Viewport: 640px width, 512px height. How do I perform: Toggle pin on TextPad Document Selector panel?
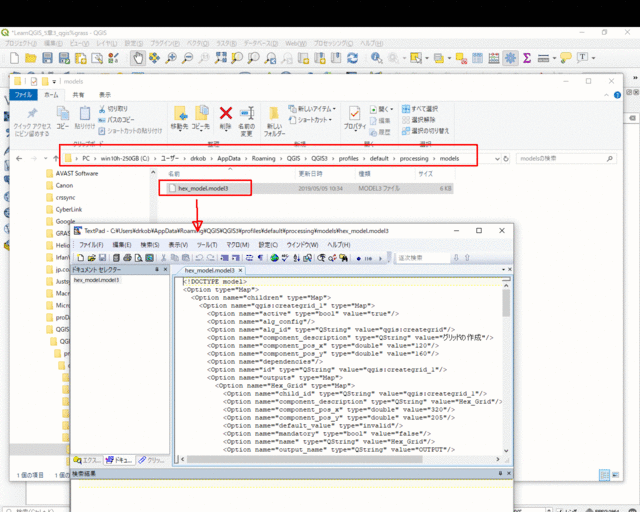point(157,269)
